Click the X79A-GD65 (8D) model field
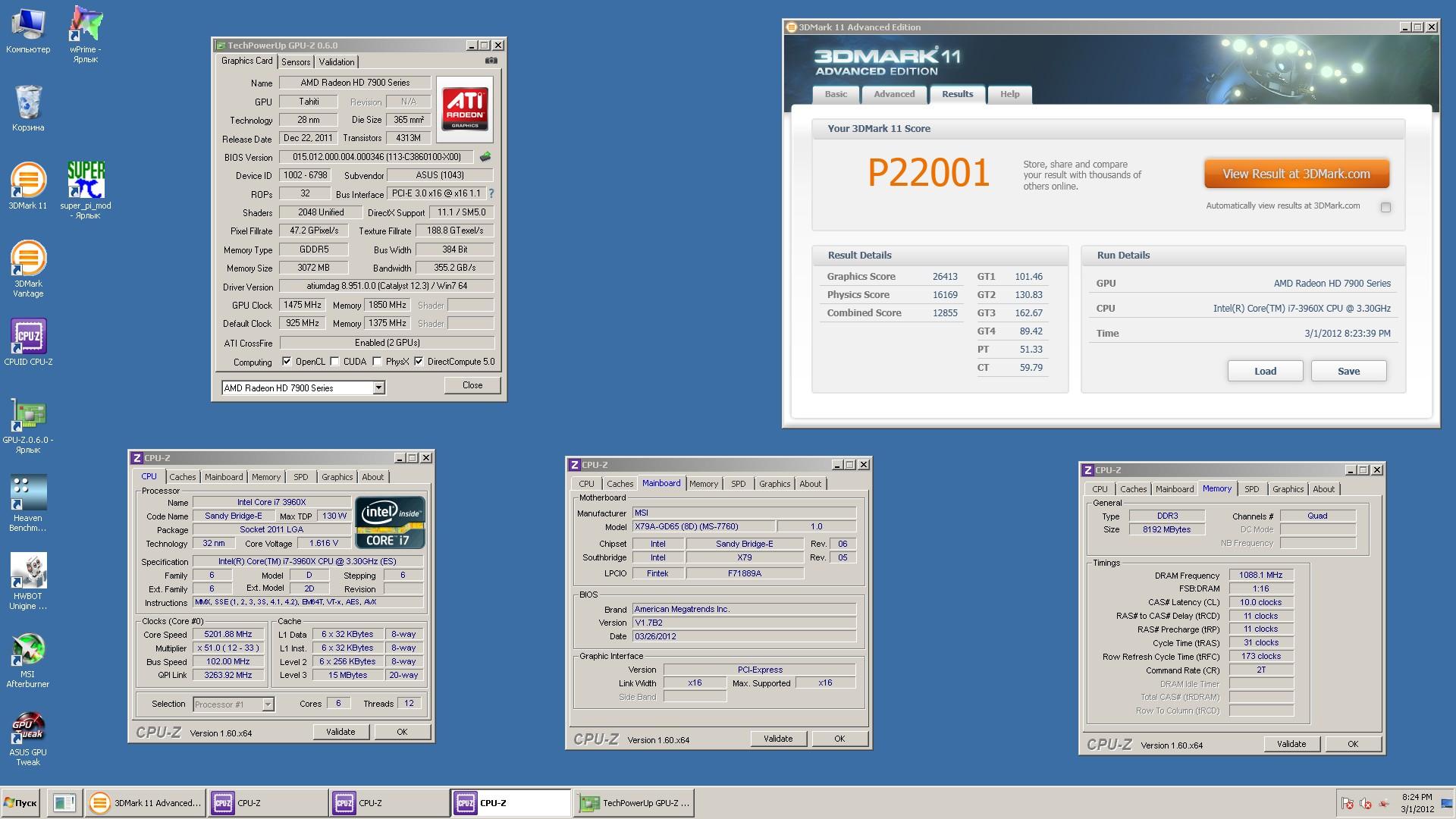 pos(704,526)
